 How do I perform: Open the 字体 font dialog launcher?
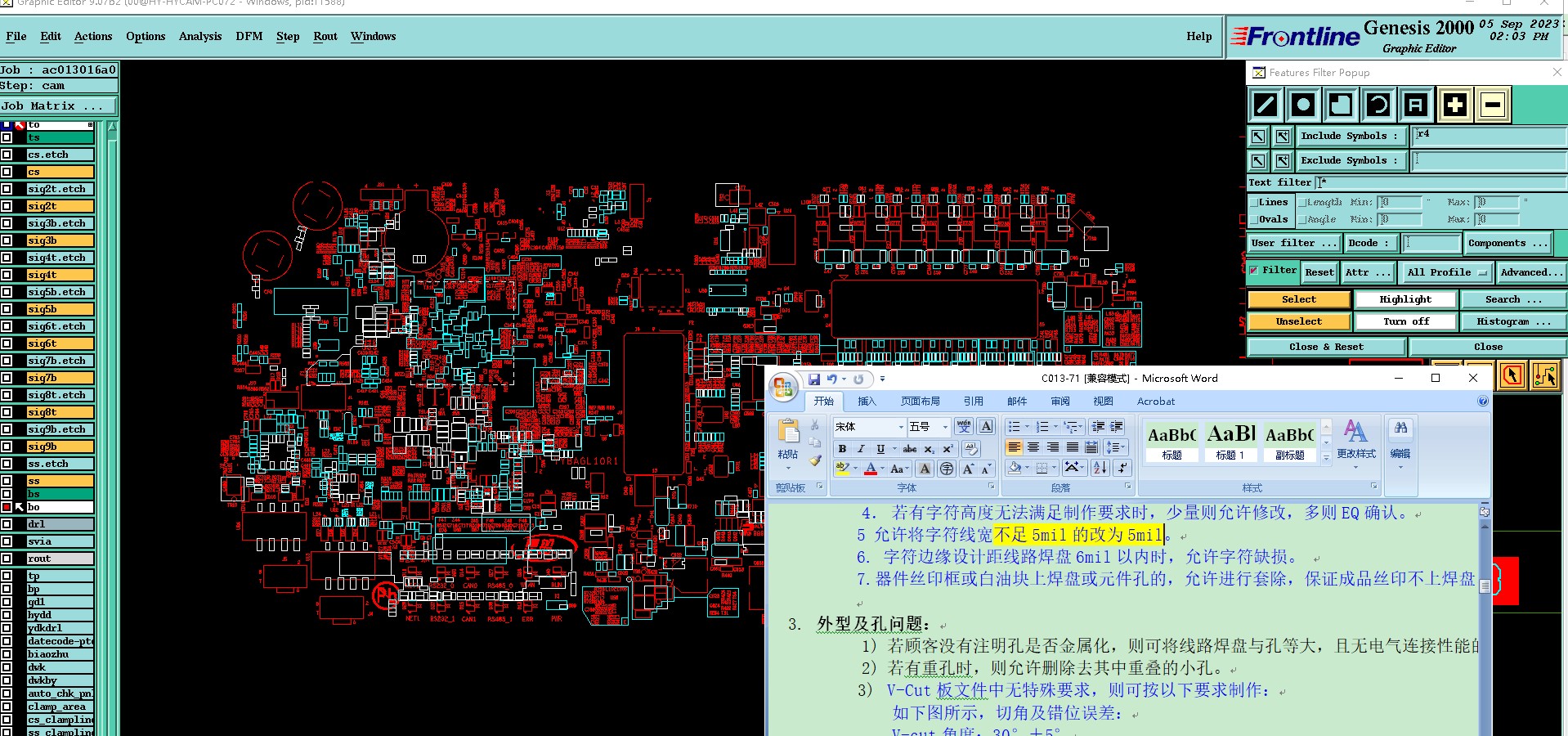tap(992, 487)
